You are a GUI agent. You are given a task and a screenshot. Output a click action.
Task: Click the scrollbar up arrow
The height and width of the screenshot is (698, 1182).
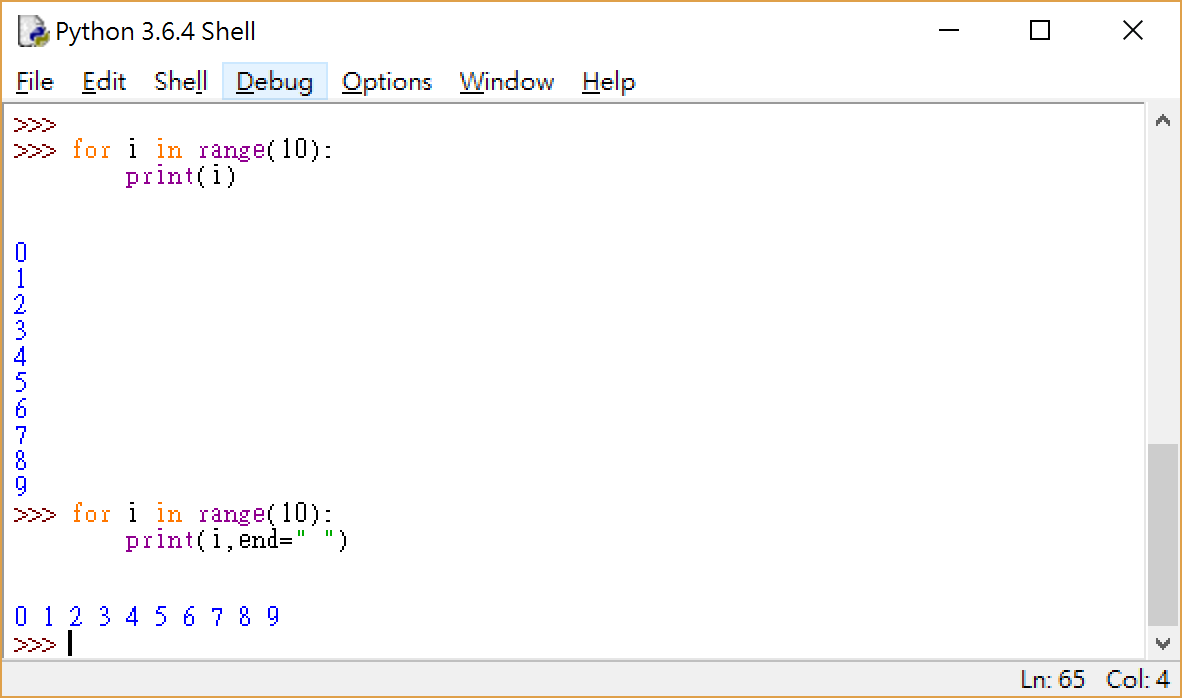tap(1163, 119)
